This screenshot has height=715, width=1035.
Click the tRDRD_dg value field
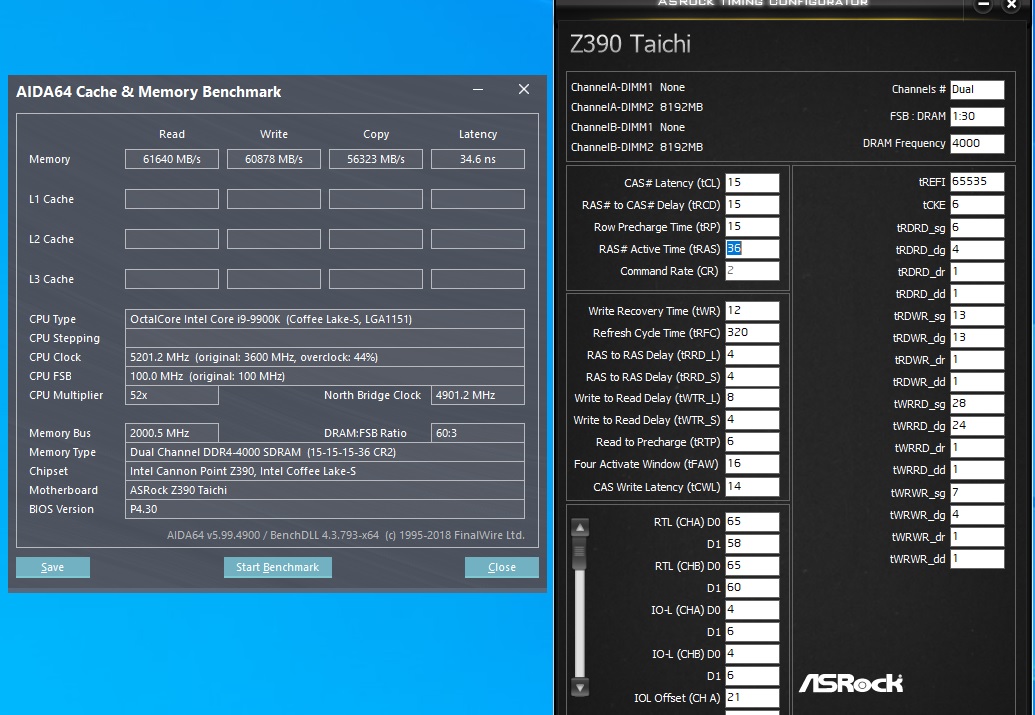(977, 250)
